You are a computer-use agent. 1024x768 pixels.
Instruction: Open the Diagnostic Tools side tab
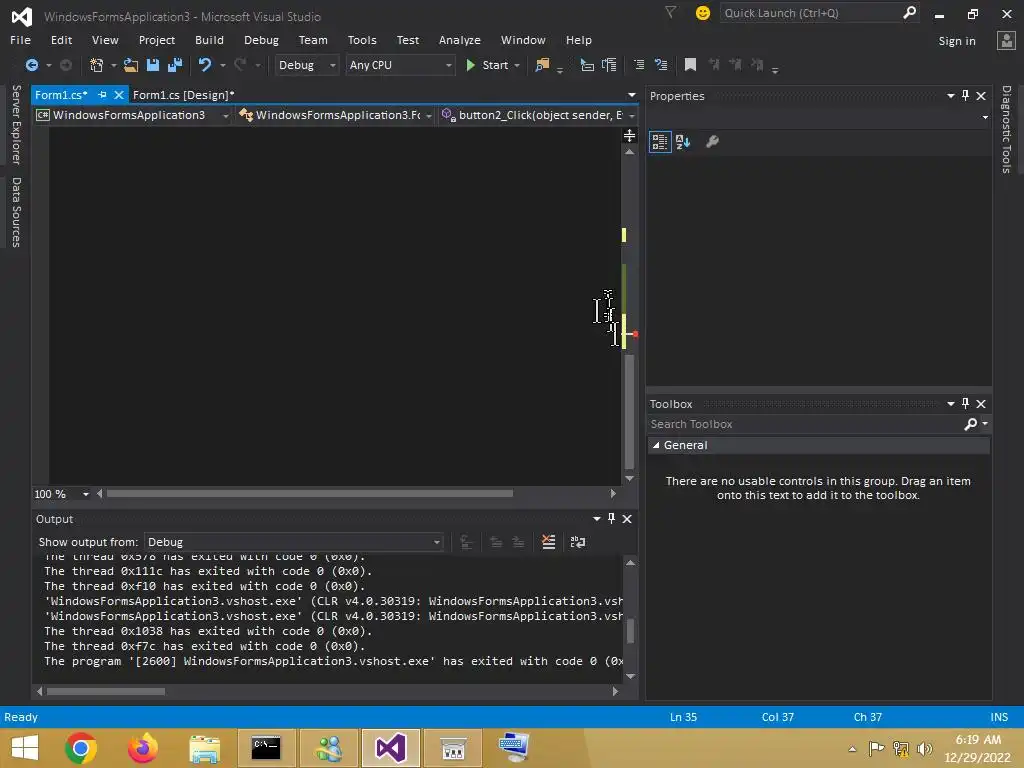1006,129
